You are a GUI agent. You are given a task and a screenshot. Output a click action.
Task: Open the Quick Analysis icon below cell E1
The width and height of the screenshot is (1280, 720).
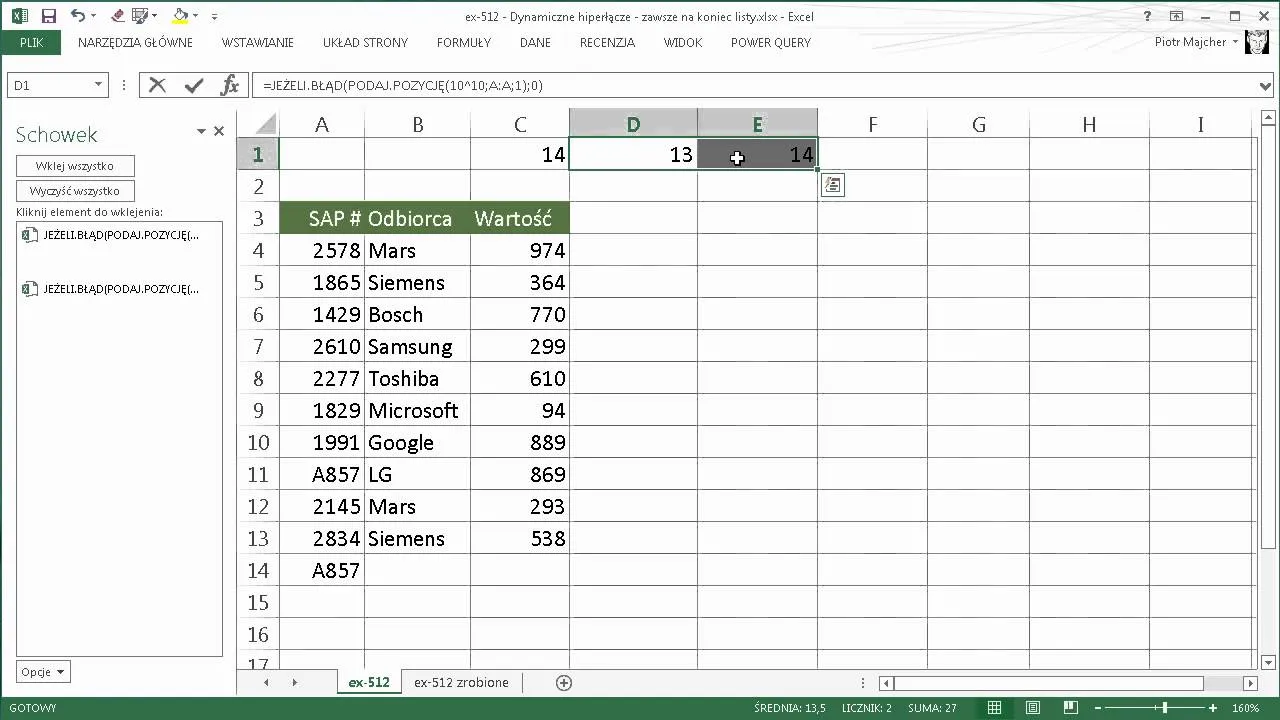pos(832,185)
